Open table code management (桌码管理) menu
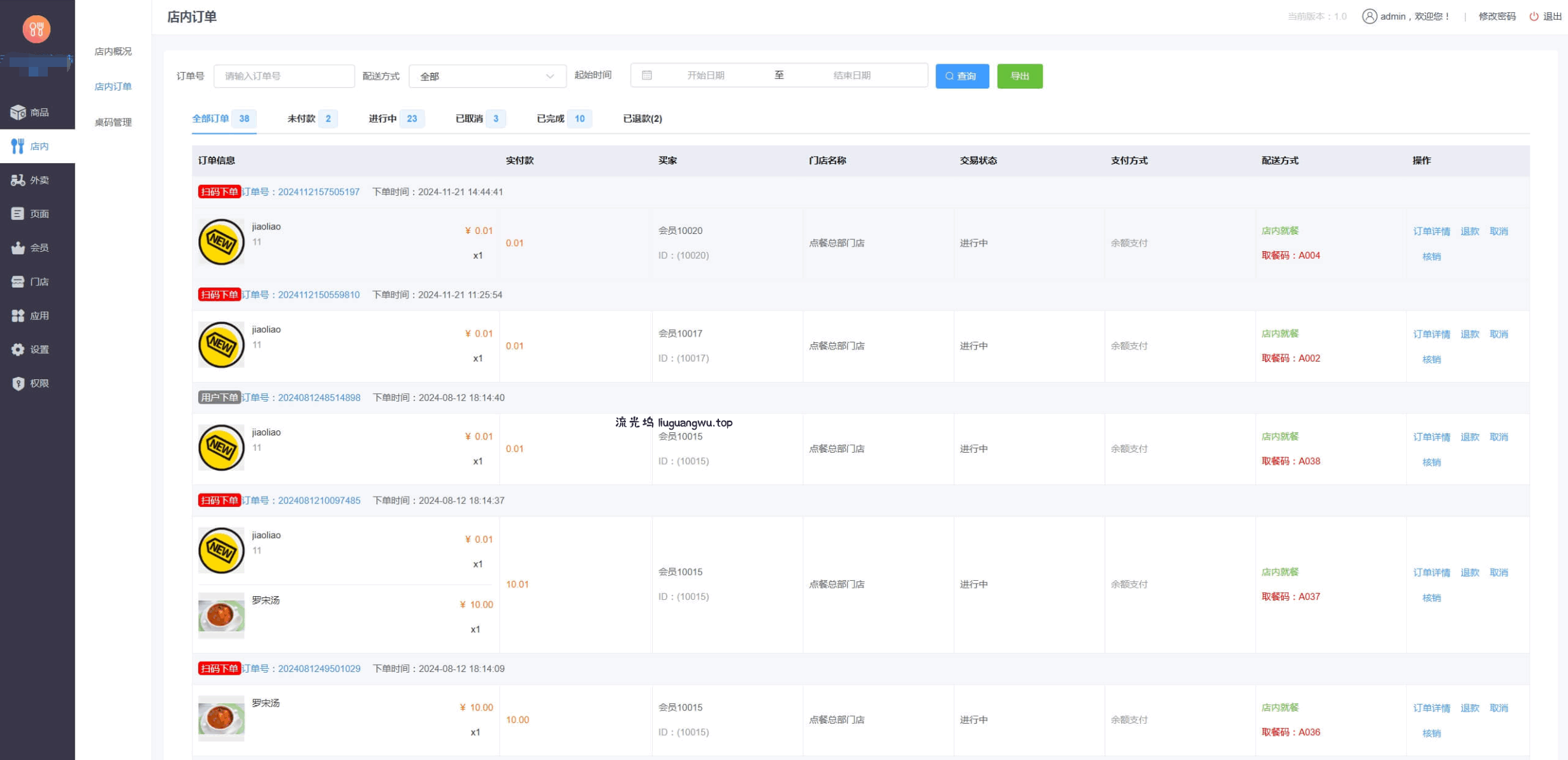 (x=113, y=122)
